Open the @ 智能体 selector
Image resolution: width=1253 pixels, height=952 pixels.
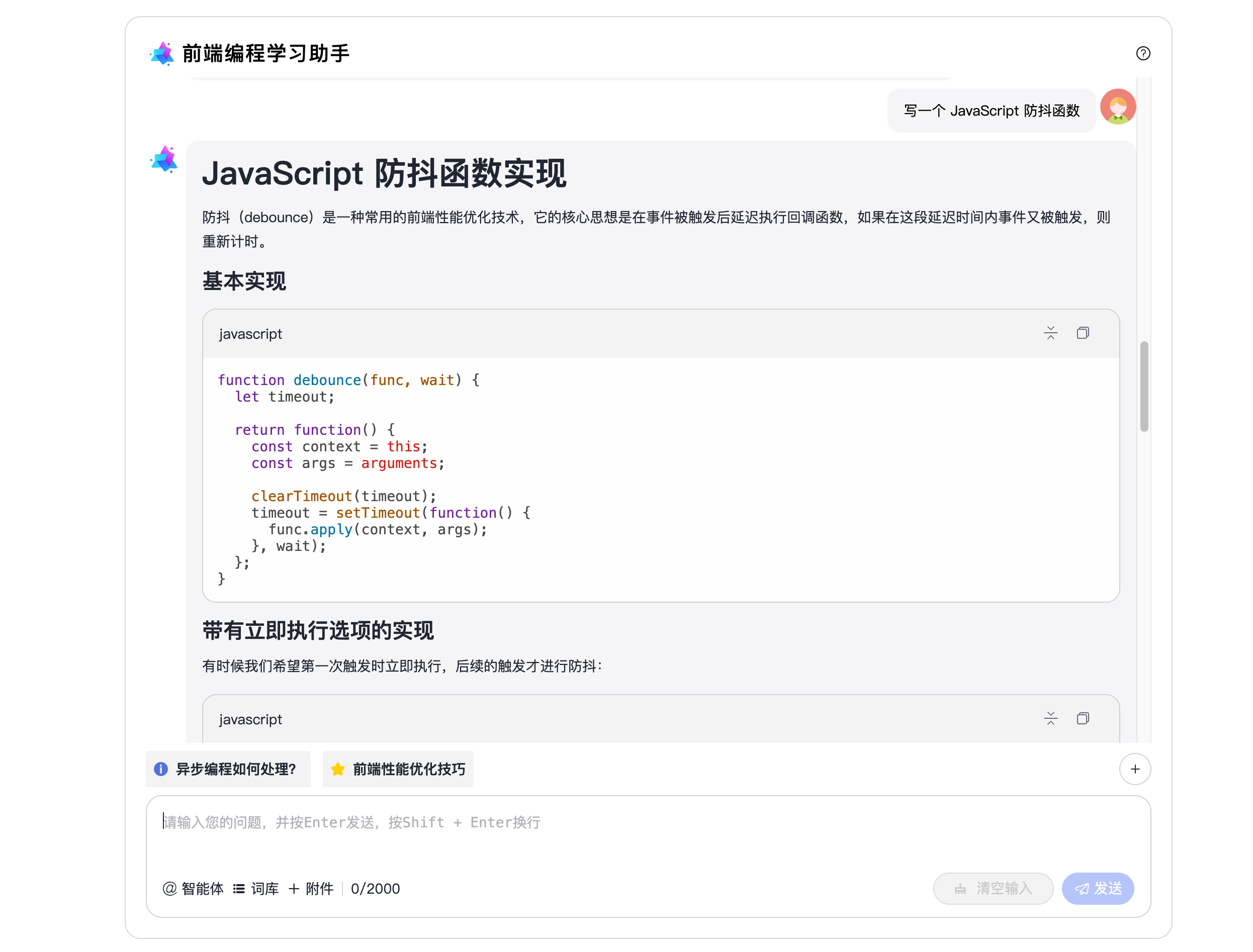pos(193,889)
